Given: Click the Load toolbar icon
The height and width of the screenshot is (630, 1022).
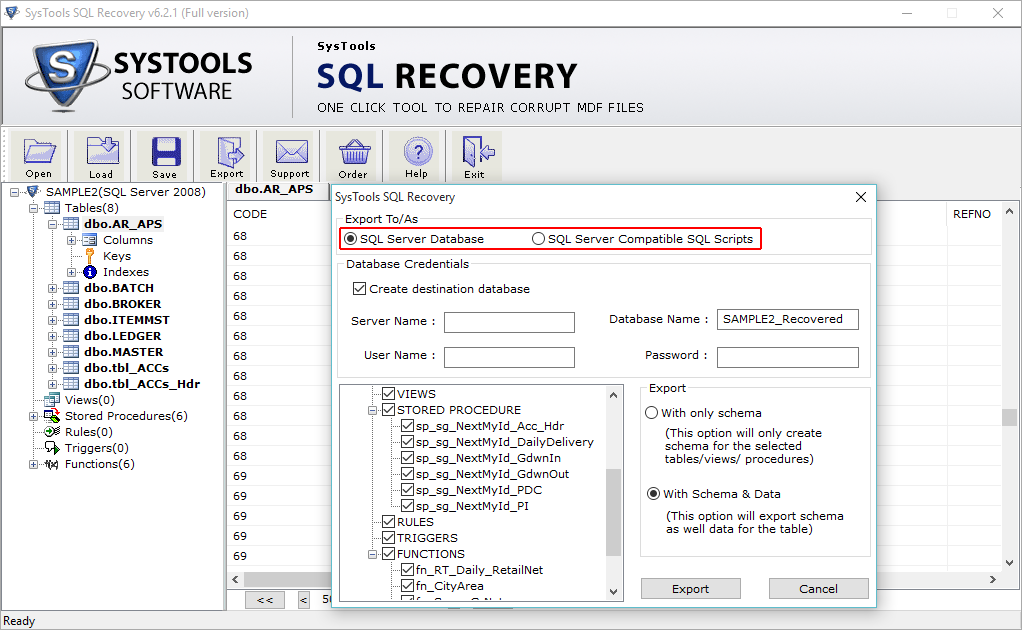Looking at the screenshot, I should (x=102, y=151).
